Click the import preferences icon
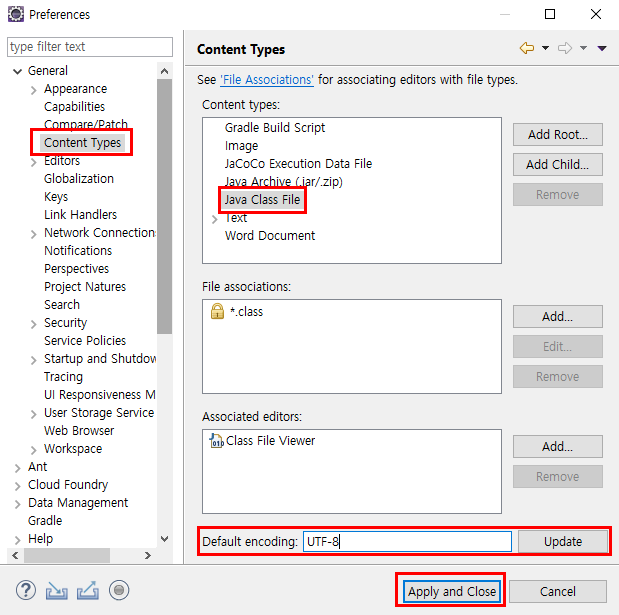619x615 pixels. click(x=56, y=591)
